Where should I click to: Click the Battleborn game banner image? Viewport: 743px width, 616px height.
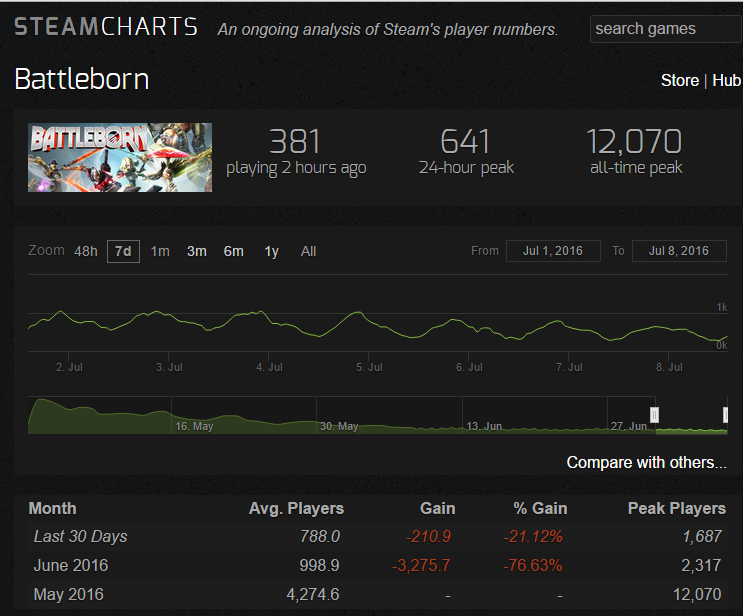[120, 157]
